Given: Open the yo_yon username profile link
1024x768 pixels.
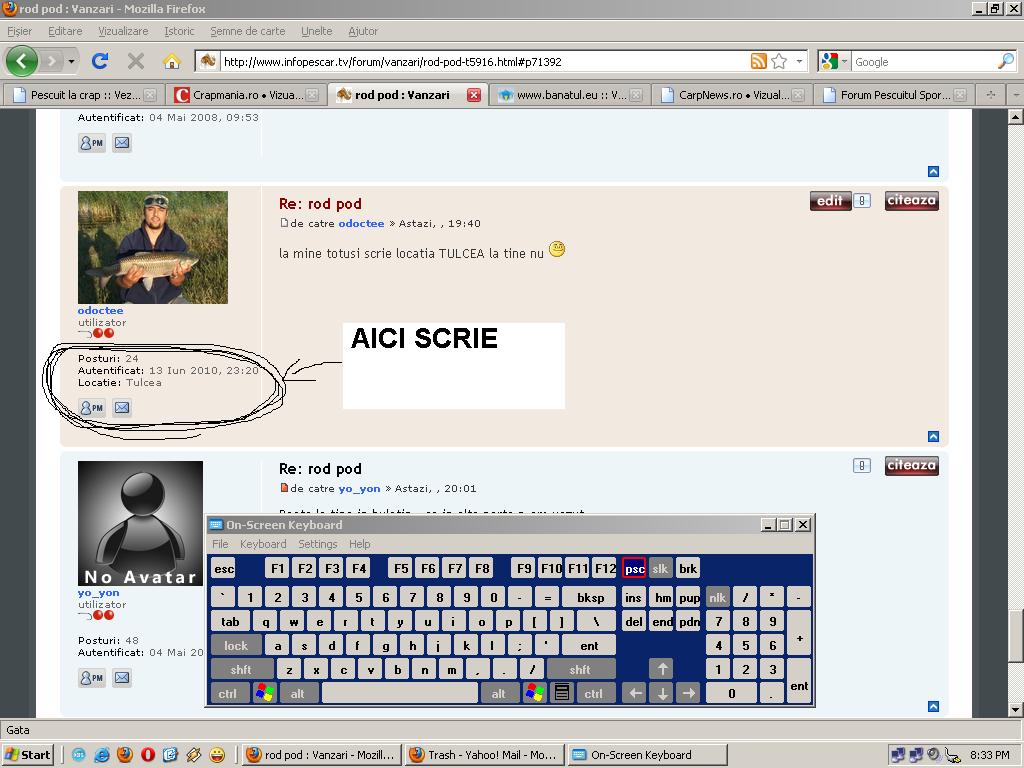Looking at the screenshot, I should click(98, 593).
